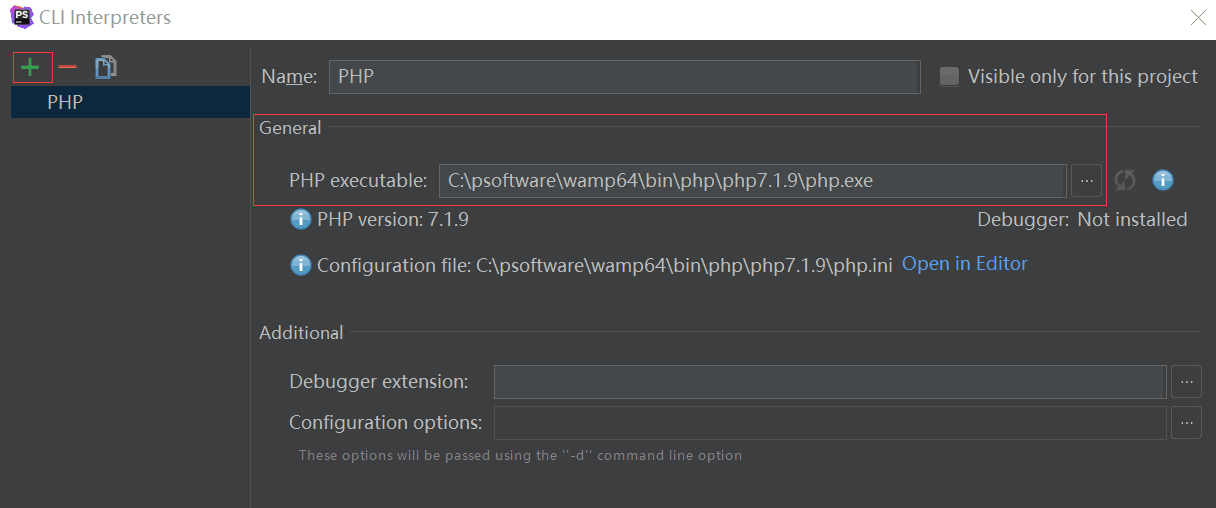Copy the selected interpreter configuration
This screenshot has width=1216, height=508.
(106, 67)
